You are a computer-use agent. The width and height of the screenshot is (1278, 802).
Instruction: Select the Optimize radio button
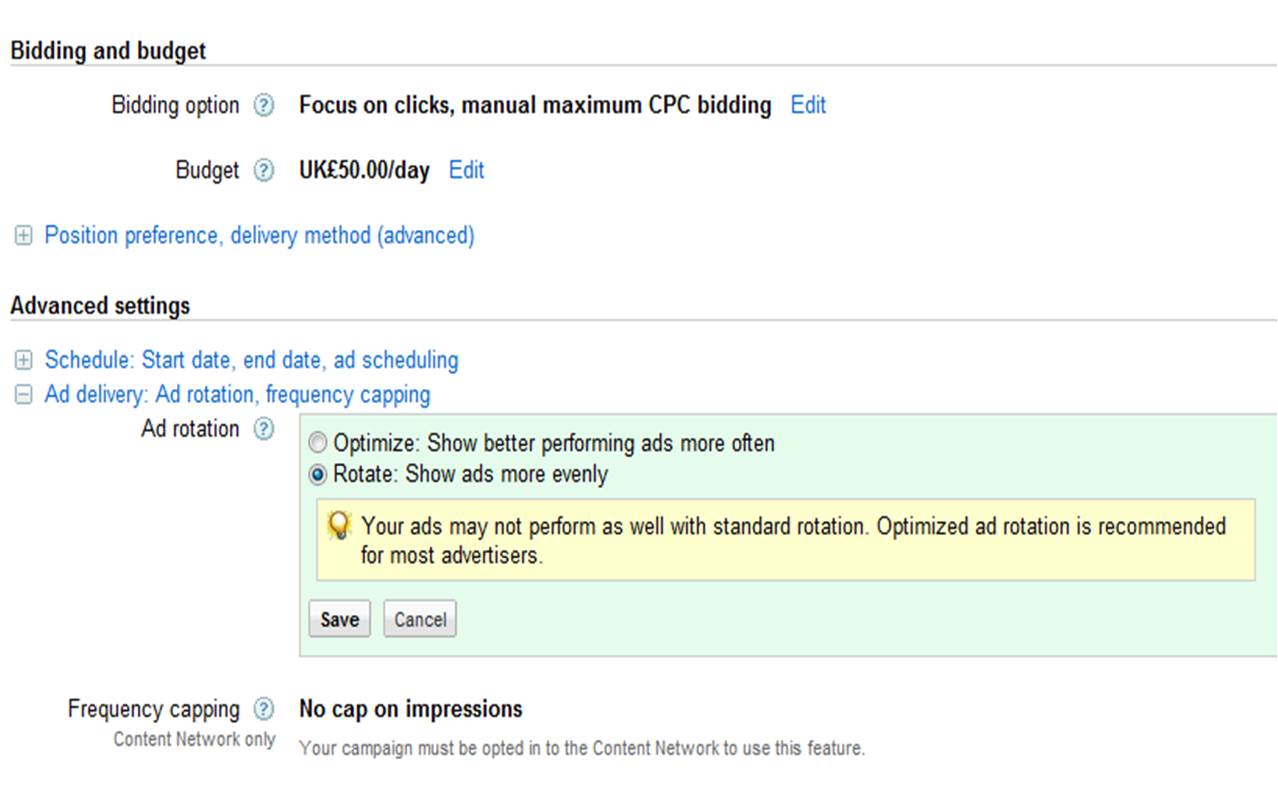(318, 443)
